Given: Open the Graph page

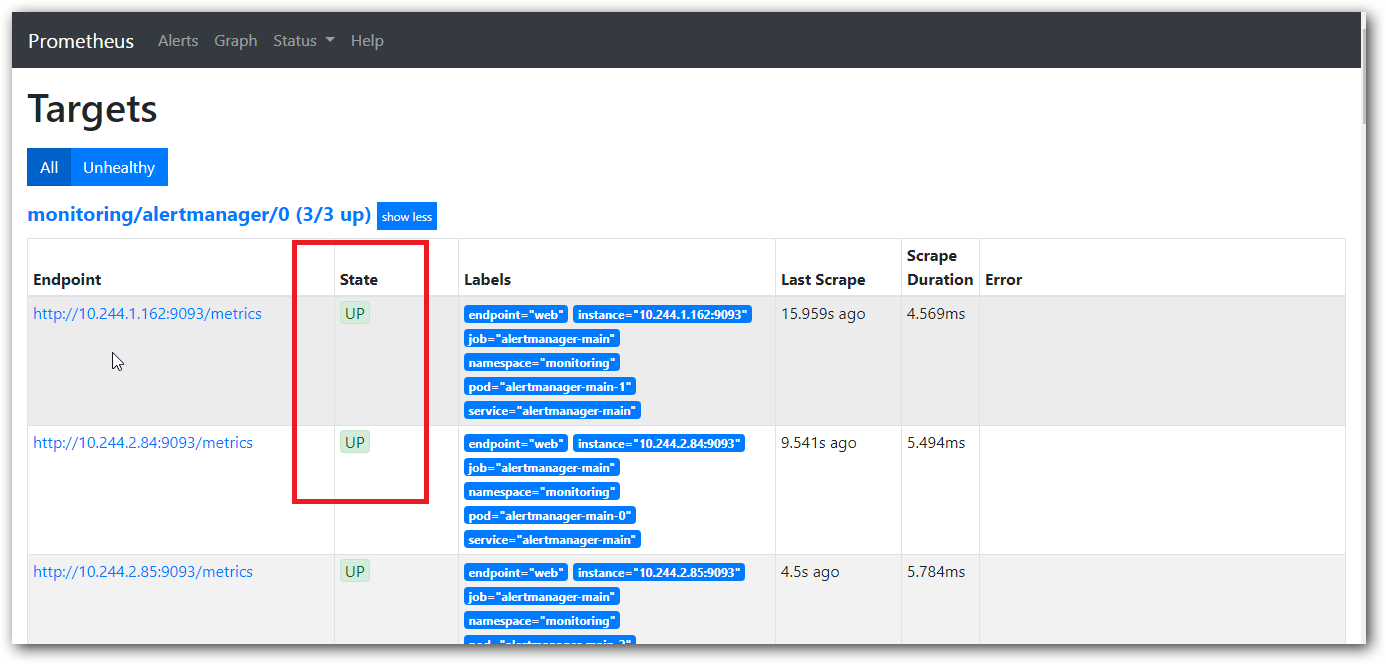Looking at the screenshot, I should 236,41.
